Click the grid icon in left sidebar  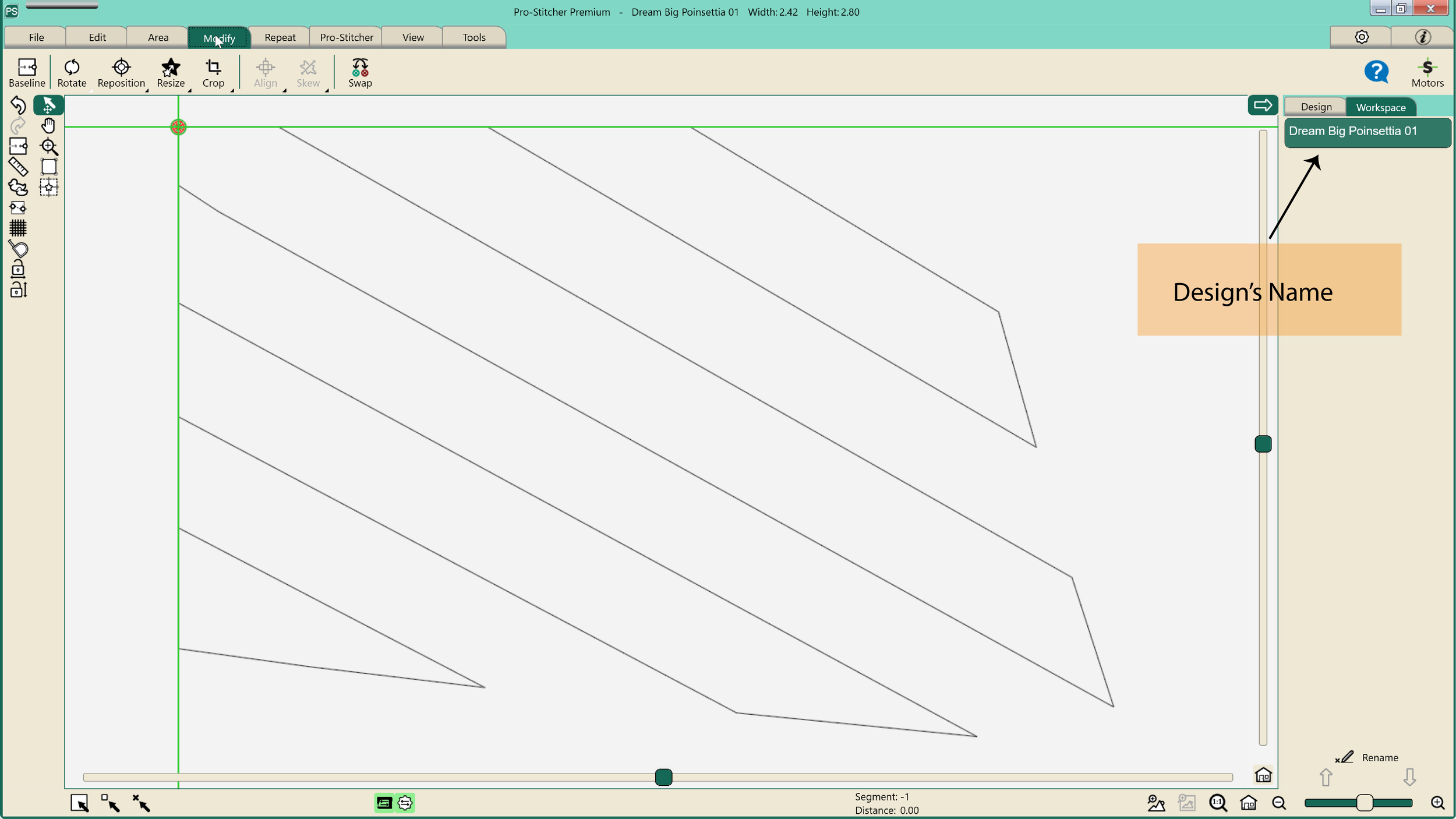point(18,228)
